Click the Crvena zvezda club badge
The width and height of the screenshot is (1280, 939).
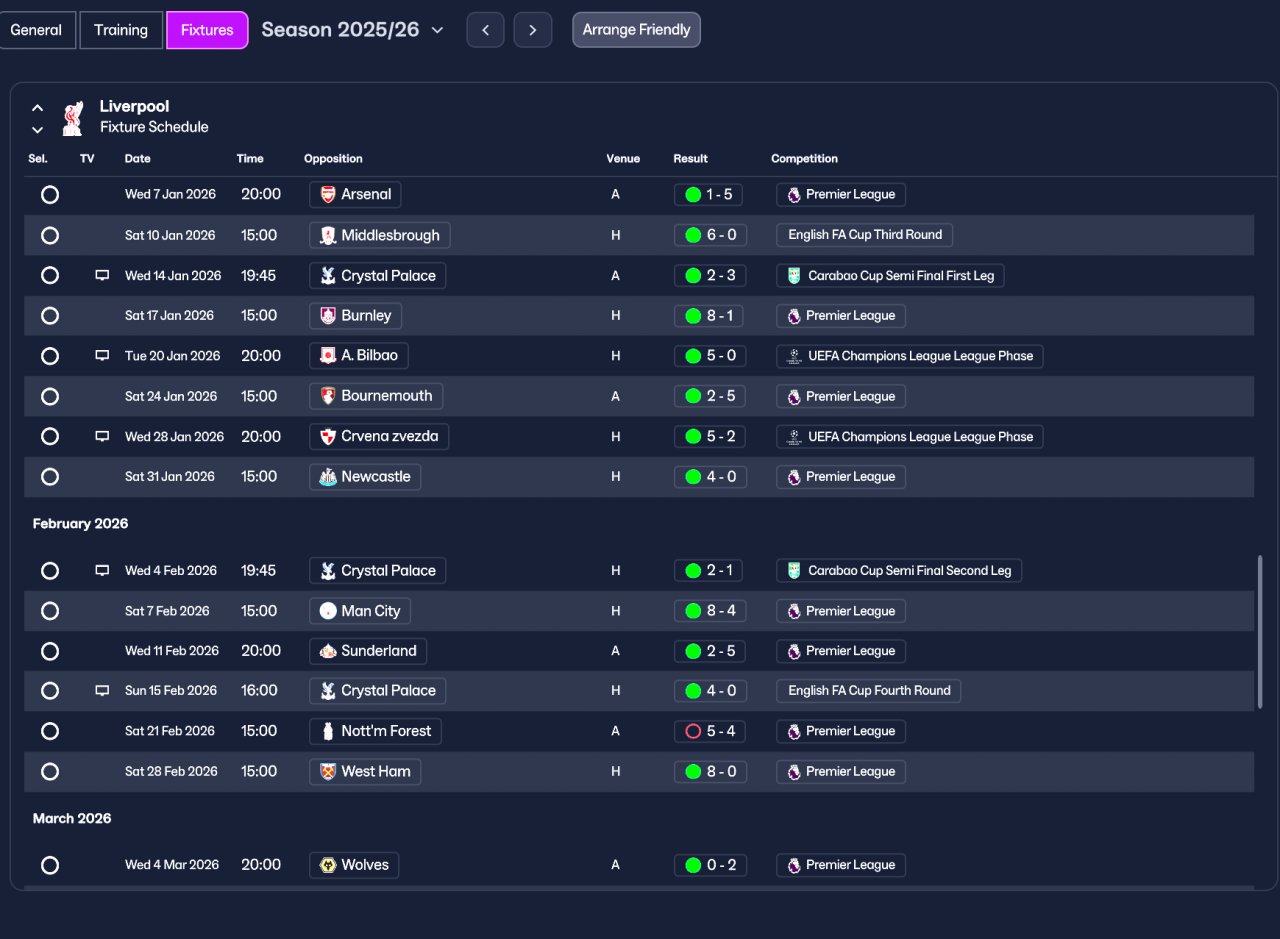click(328, 436)
